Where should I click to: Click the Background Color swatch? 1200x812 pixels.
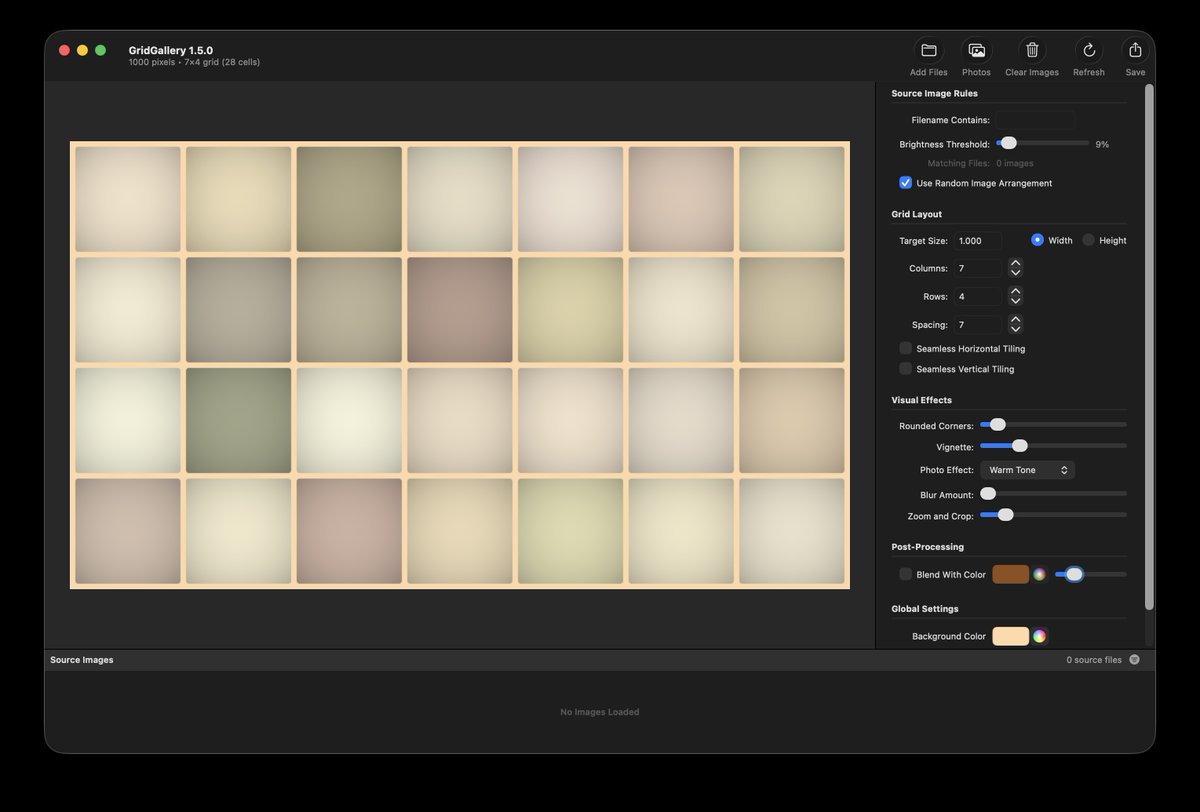coord(1010,636)
